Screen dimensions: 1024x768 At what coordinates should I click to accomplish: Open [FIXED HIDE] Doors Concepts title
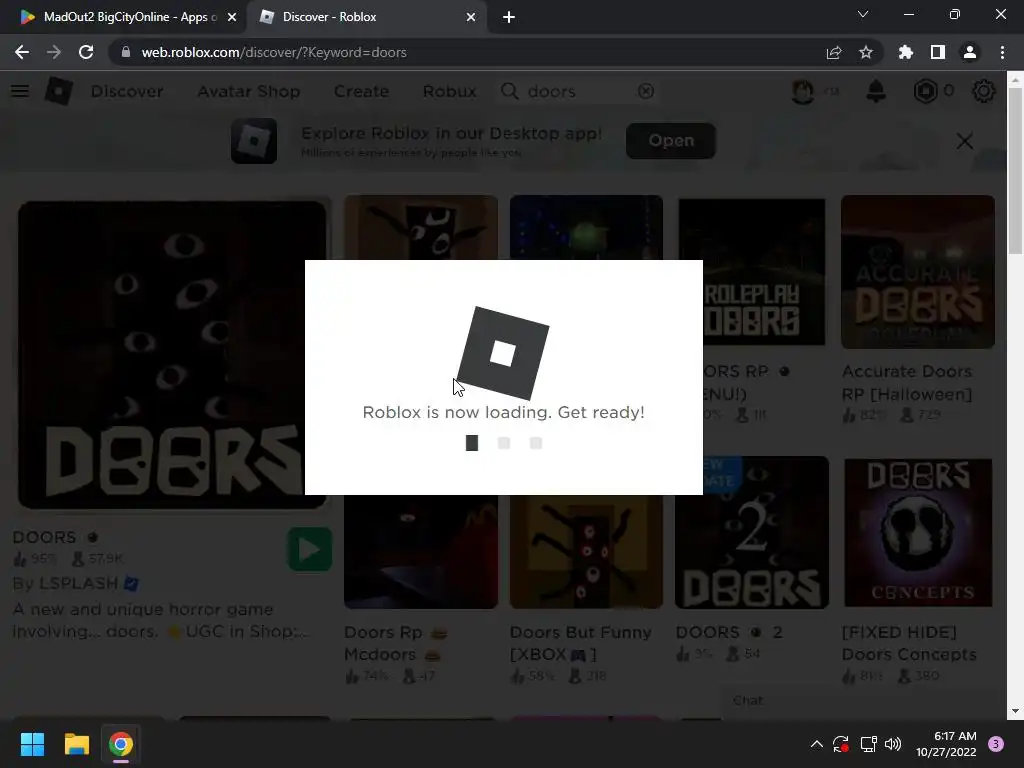pos(909,643)
